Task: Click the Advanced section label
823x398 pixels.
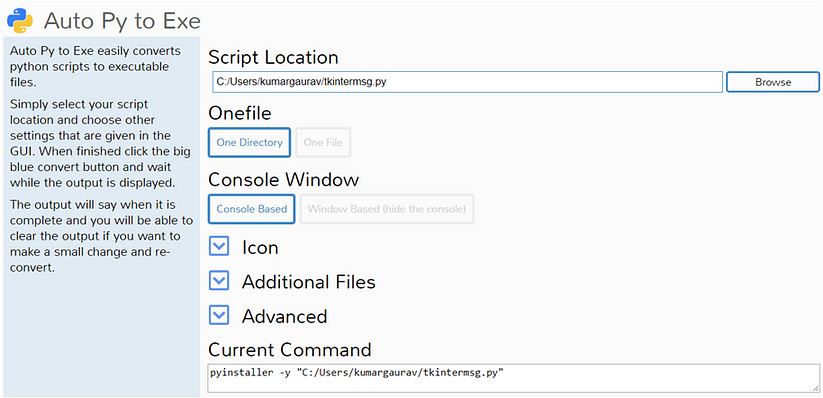Action: click(x=284, y=317)
